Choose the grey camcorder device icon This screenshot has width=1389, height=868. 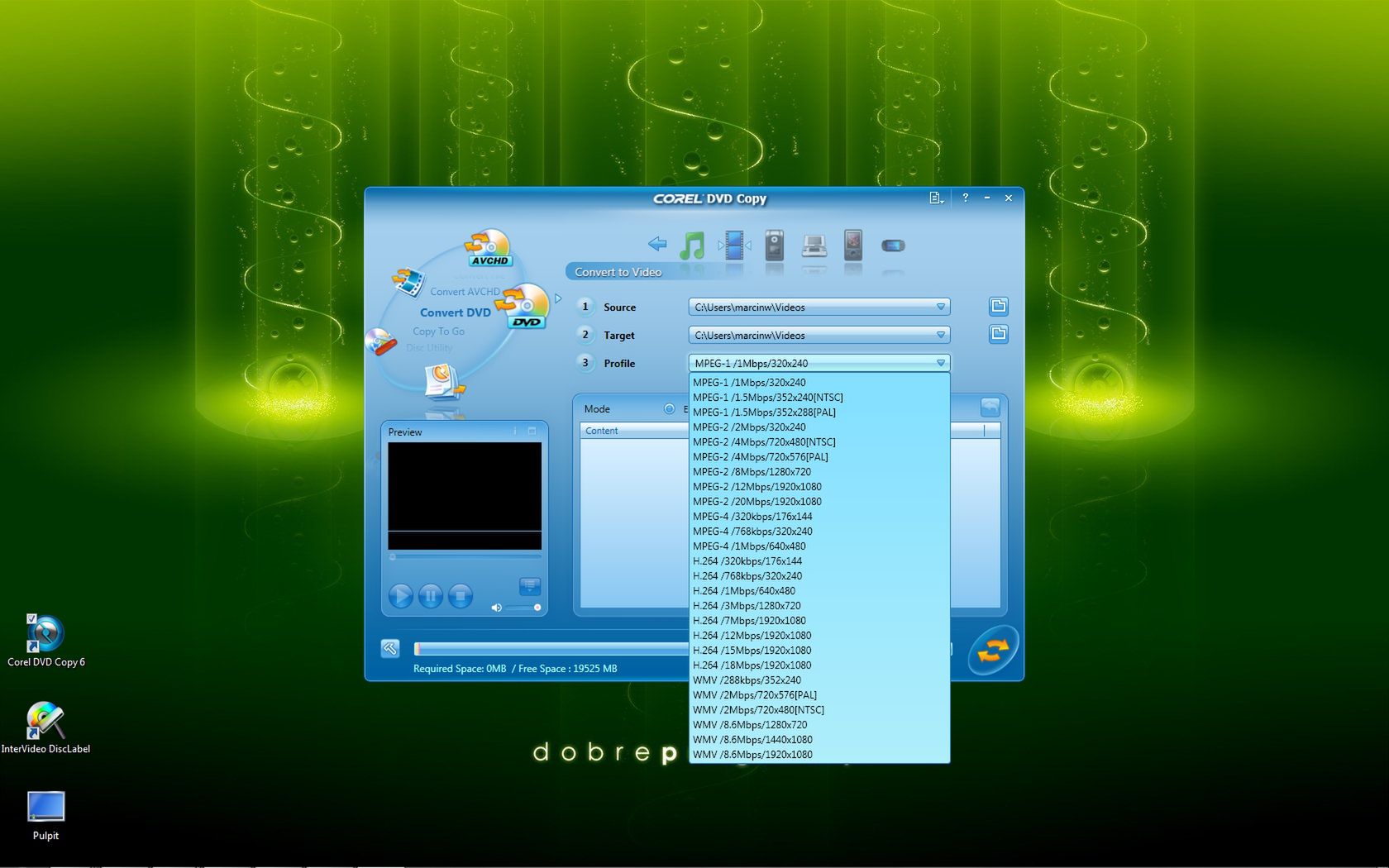[x=774, y=246]
